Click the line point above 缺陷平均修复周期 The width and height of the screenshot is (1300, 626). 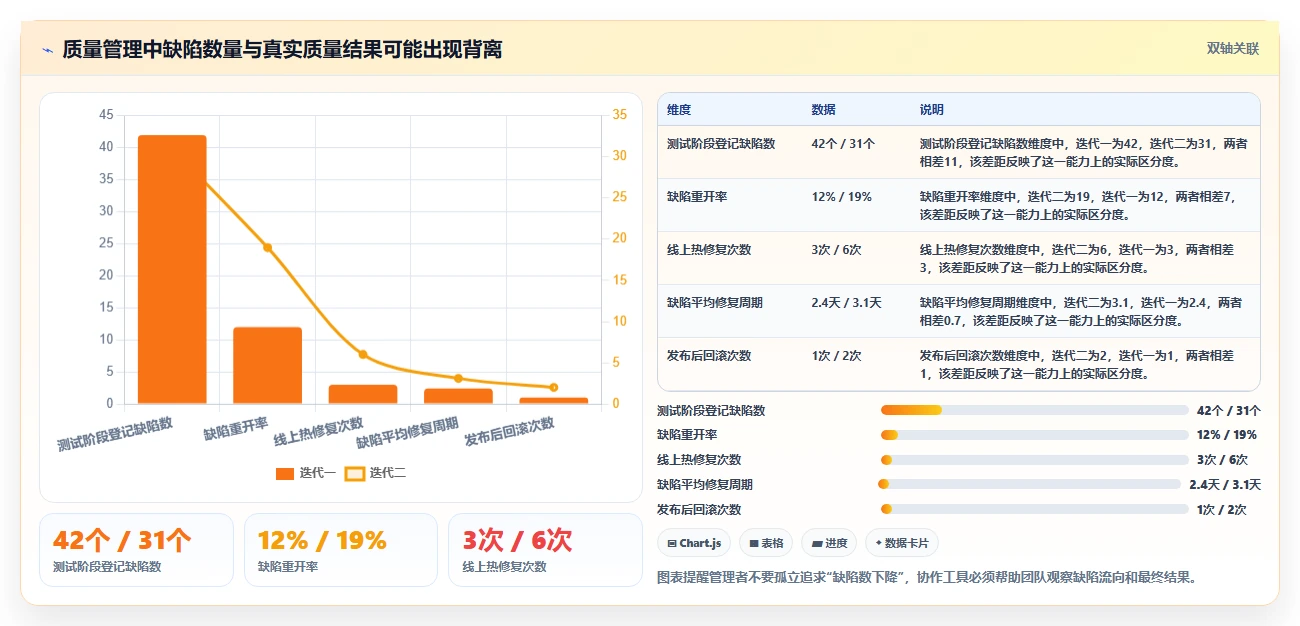[x=458, y=378]
